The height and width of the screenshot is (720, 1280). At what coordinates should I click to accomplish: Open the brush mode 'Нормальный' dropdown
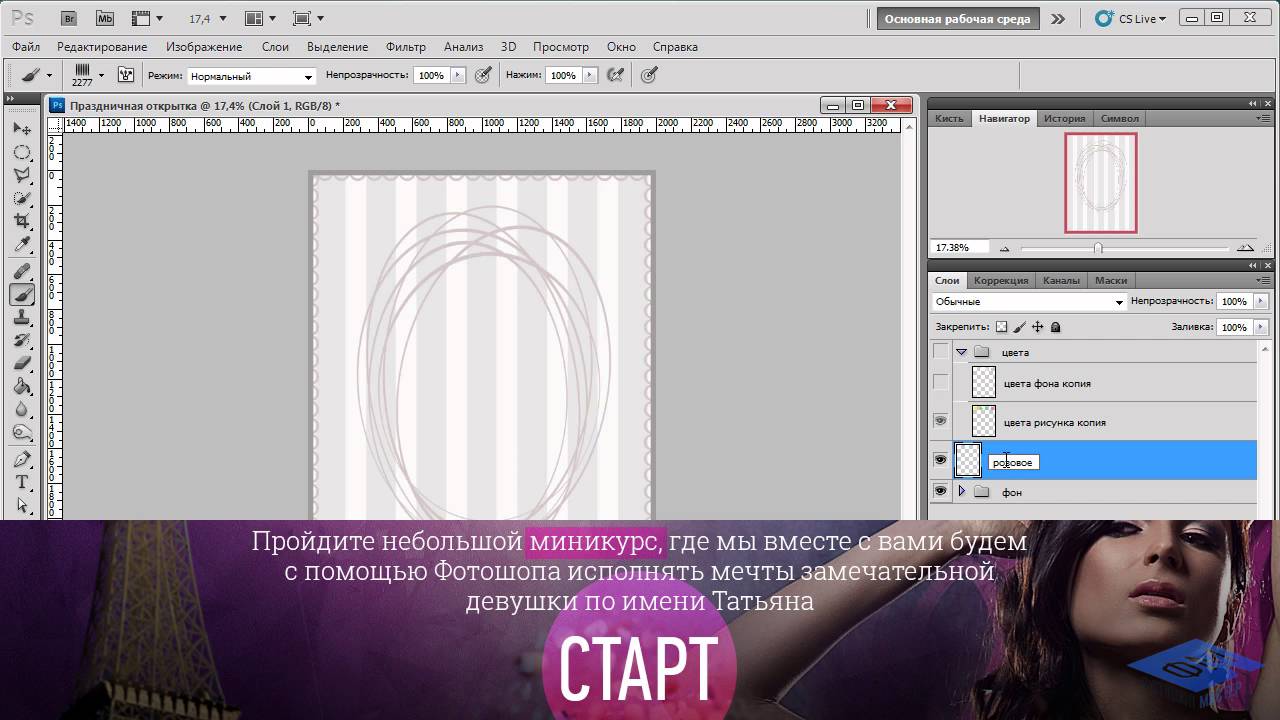tap(251, 76)
